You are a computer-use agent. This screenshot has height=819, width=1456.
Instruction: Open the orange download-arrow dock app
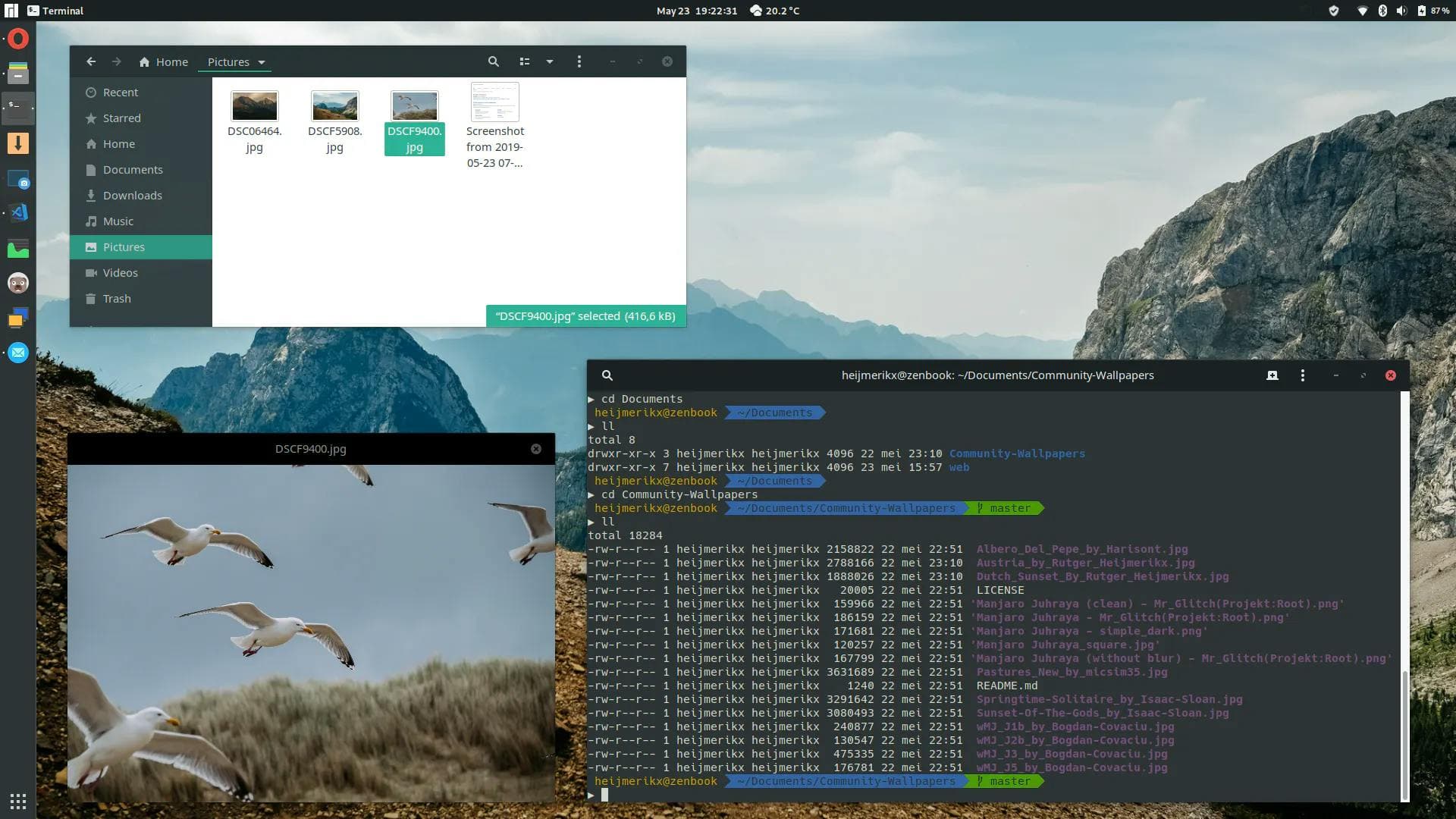pos(18,143)
